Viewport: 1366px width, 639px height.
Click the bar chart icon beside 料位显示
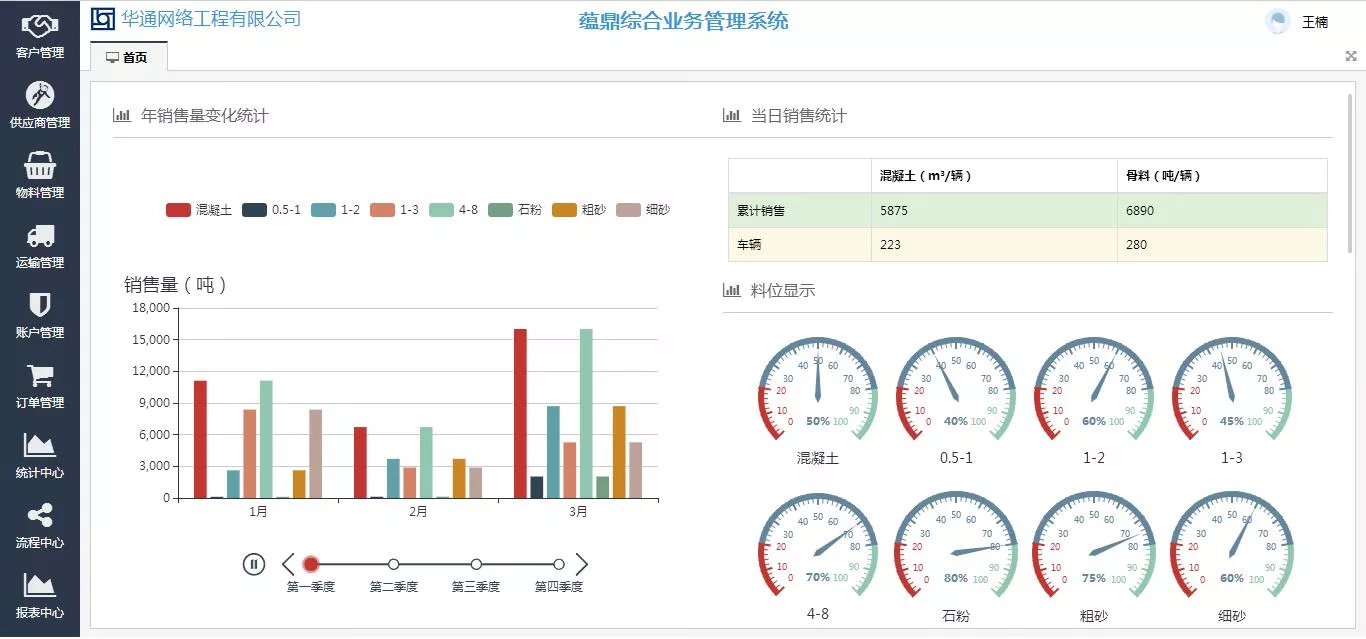coord(731,290)
